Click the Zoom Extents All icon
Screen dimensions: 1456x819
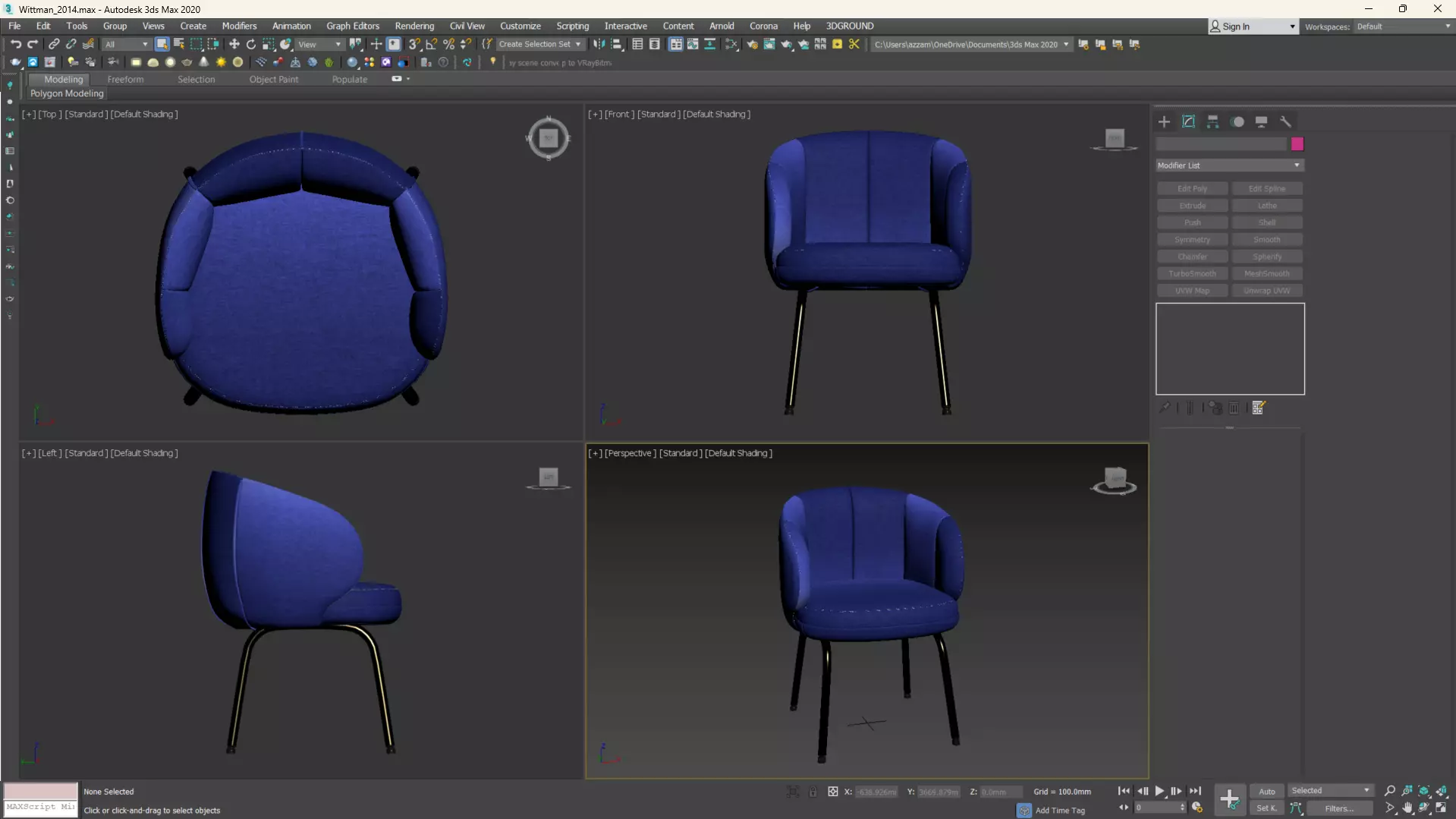click(x=1442, y=791)
